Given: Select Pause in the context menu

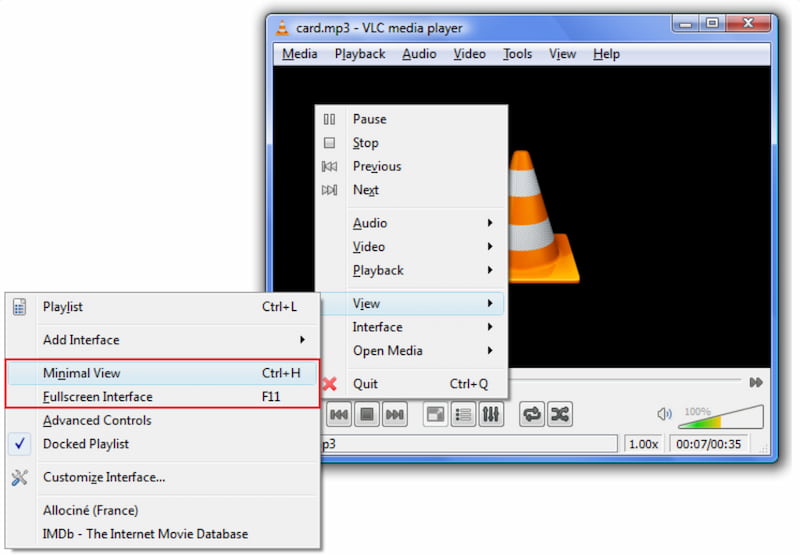Looking at the screenshot, I should (411, 119).
